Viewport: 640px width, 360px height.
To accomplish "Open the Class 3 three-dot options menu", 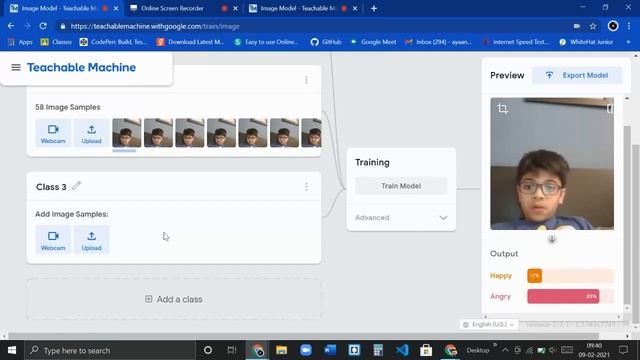I will [x=306, y=187].
